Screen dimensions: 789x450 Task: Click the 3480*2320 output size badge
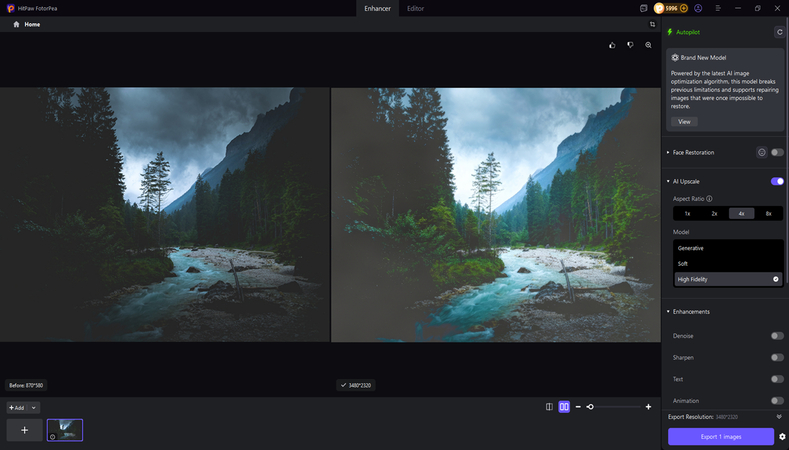click(356, 386)
